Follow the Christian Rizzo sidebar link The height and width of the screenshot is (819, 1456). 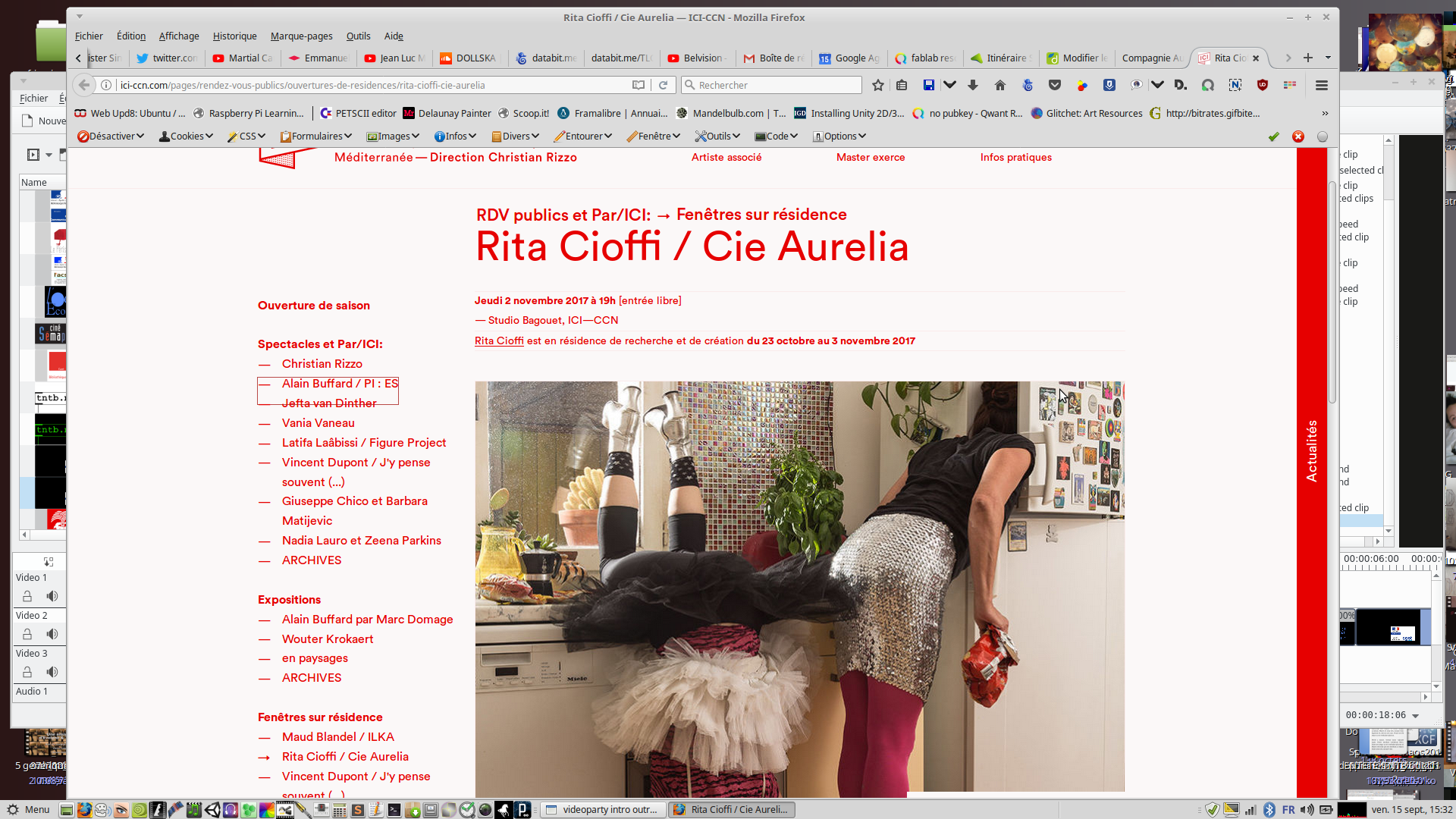[x=322, y=364]
